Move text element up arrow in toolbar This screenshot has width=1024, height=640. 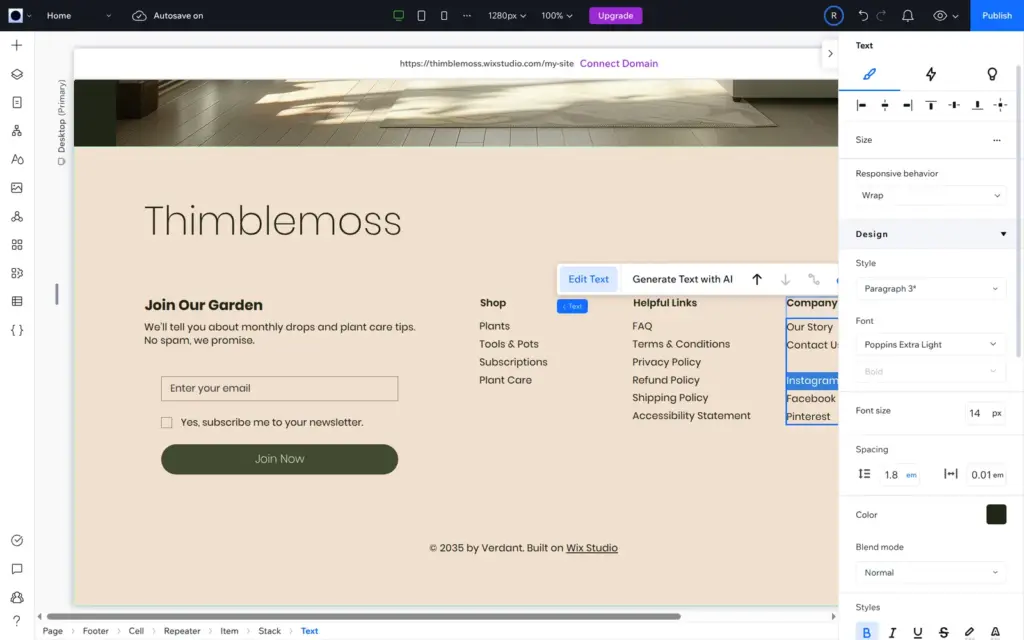pos(757,280)
